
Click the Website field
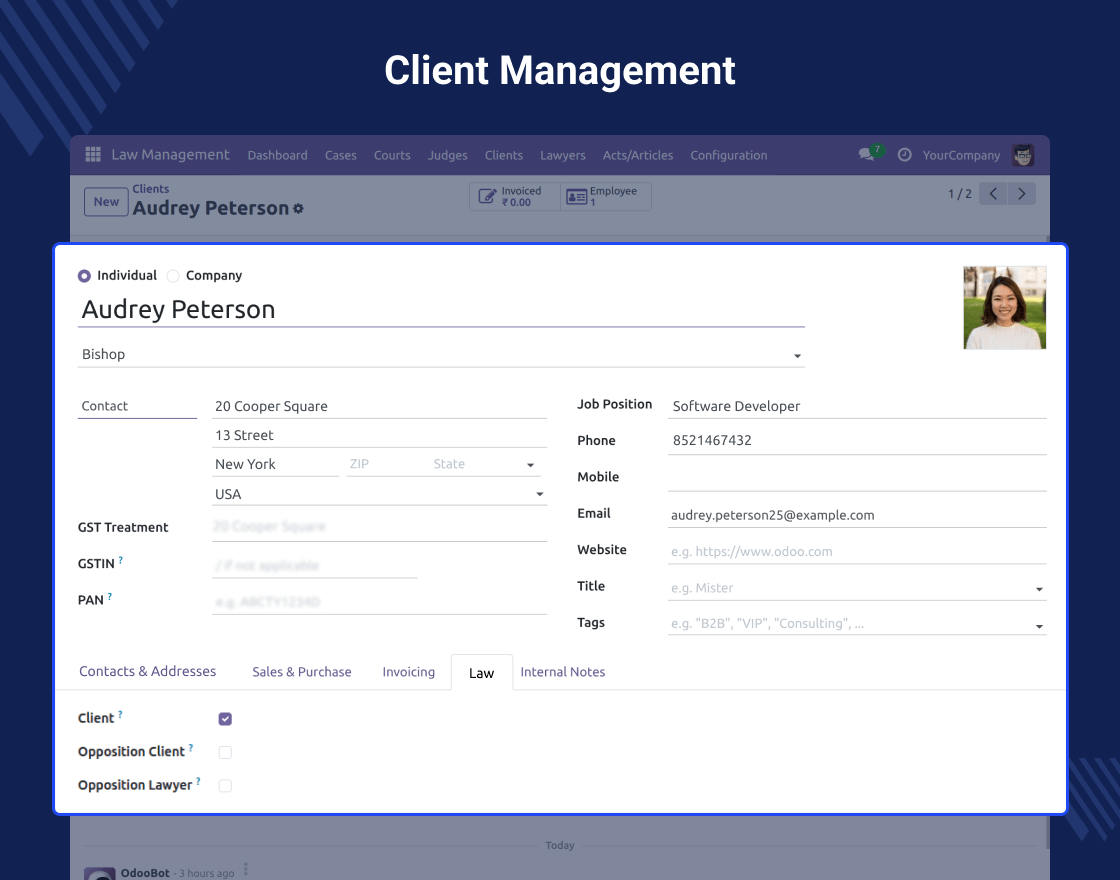(x=856, y=551)
